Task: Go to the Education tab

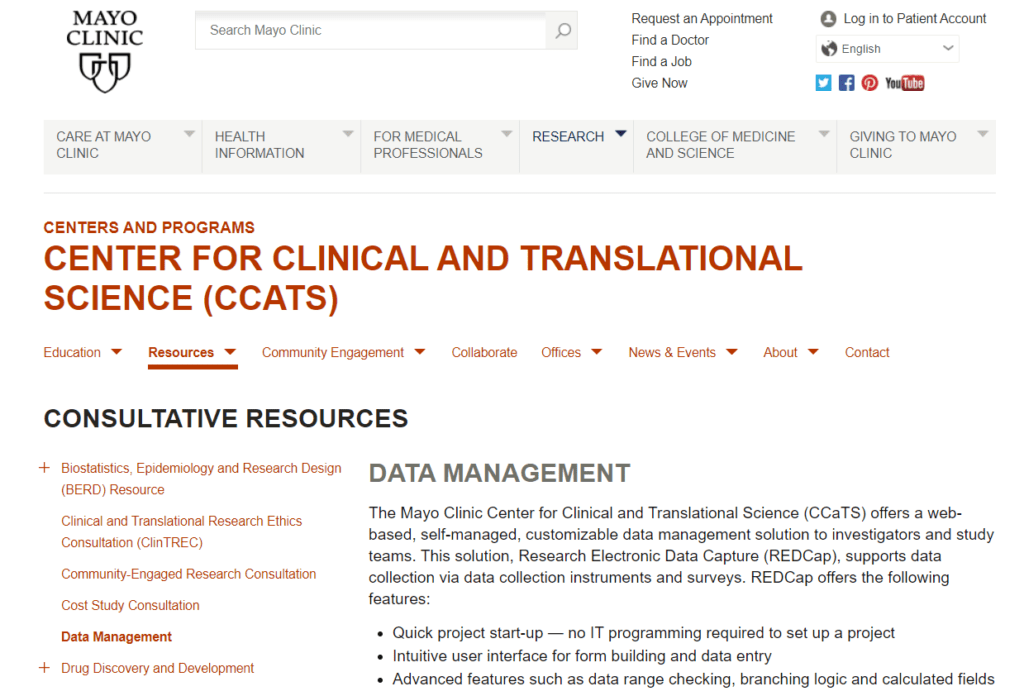Action: click(72, 353)
